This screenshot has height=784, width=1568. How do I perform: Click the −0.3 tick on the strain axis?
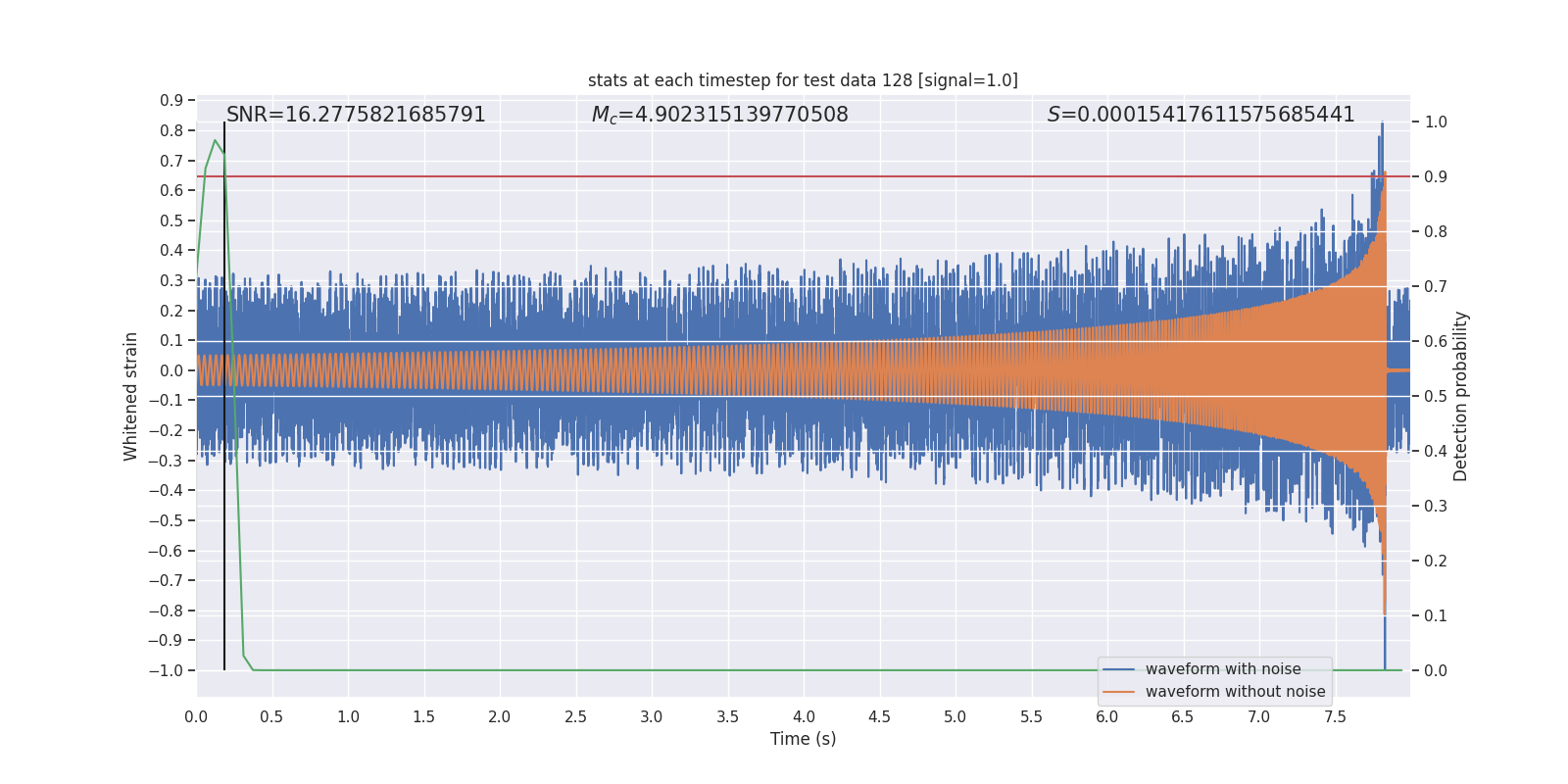pyautogui.click(x=166, y=461)
